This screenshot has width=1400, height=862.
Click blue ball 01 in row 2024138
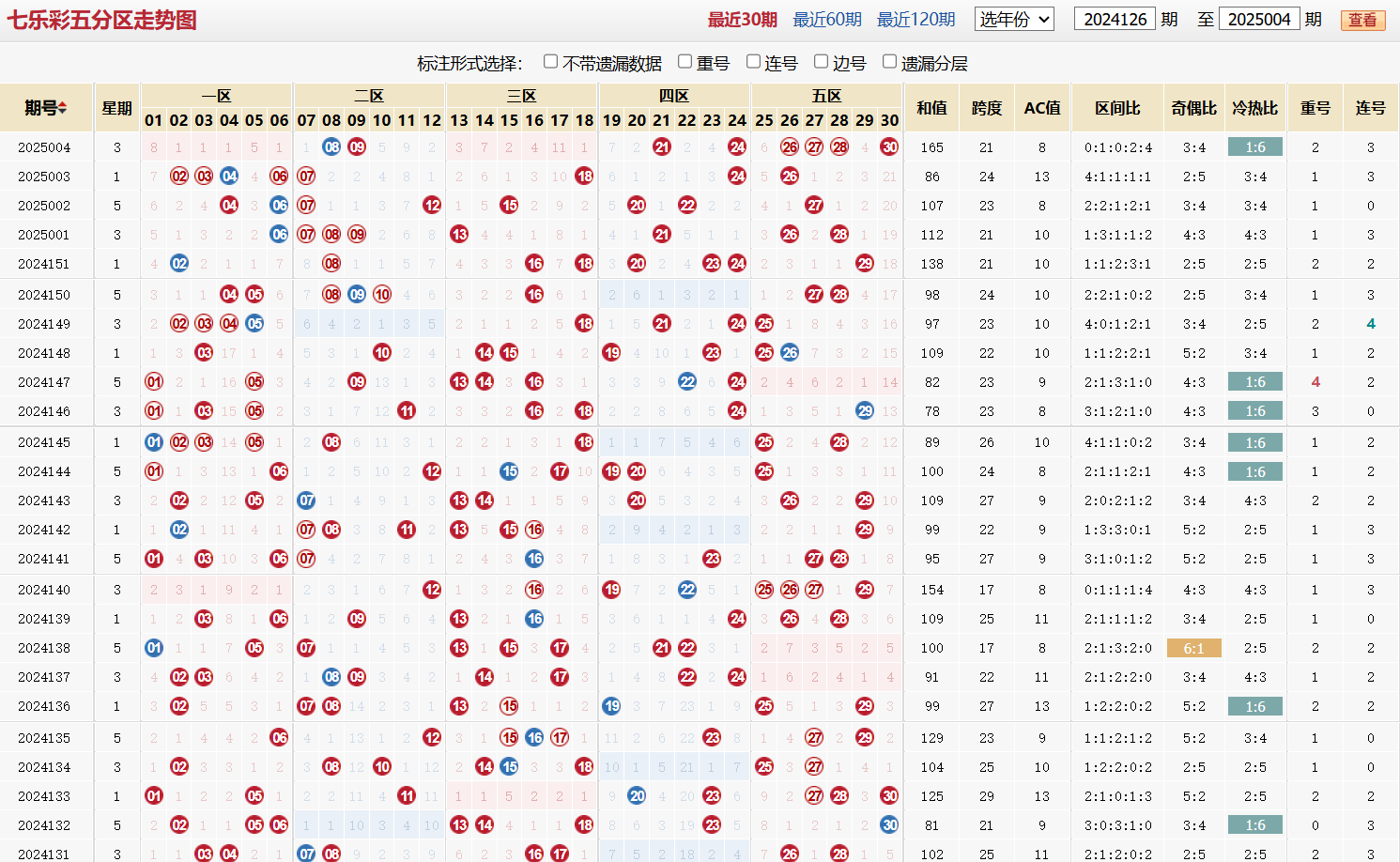154,647
